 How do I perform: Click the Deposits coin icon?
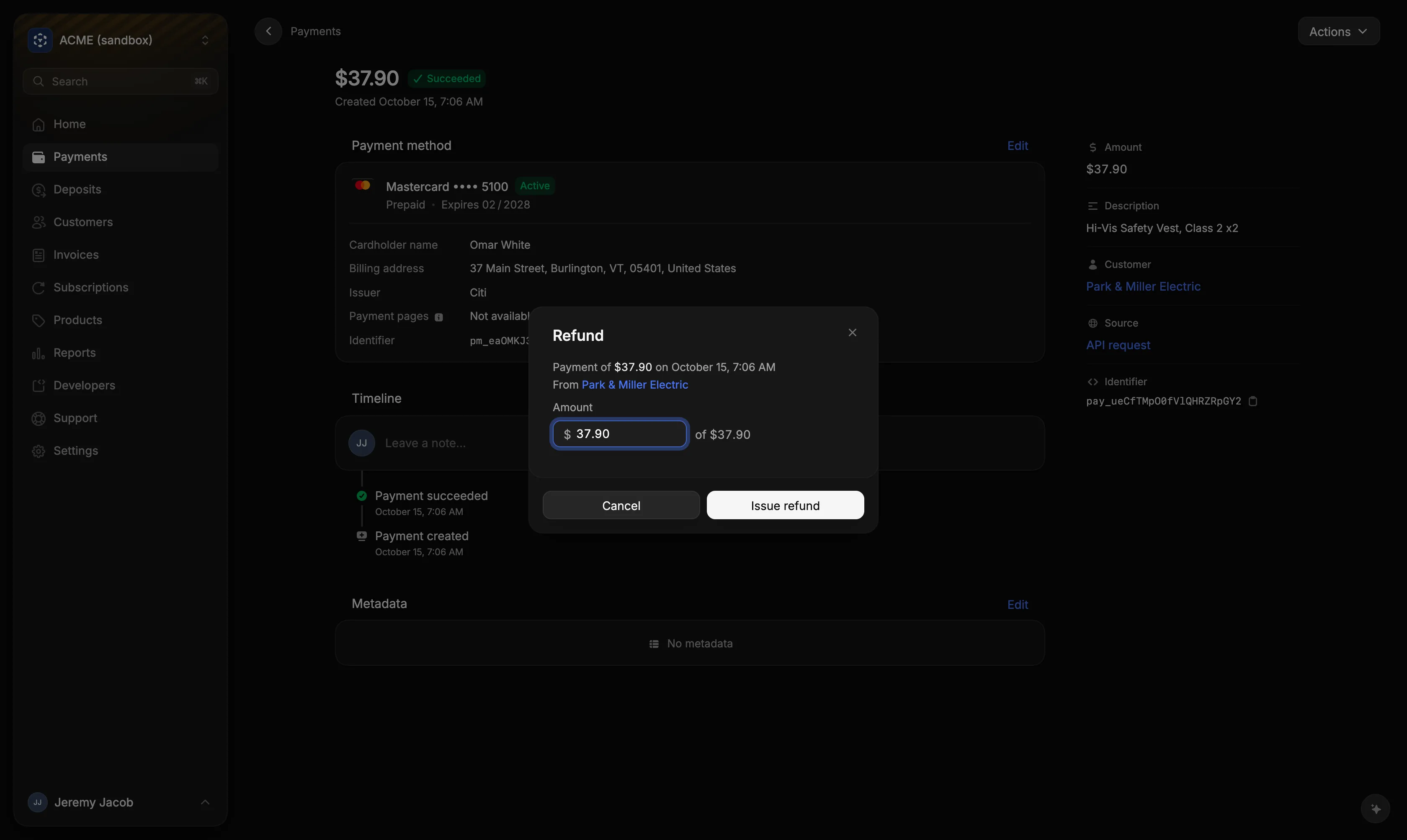tap(39, 190)
